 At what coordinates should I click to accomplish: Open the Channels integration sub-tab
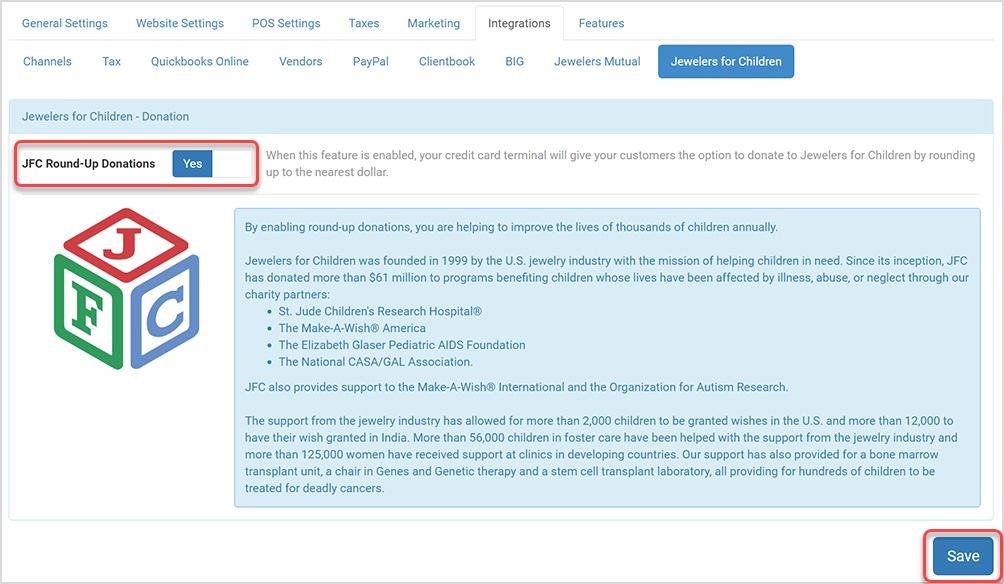47,61
